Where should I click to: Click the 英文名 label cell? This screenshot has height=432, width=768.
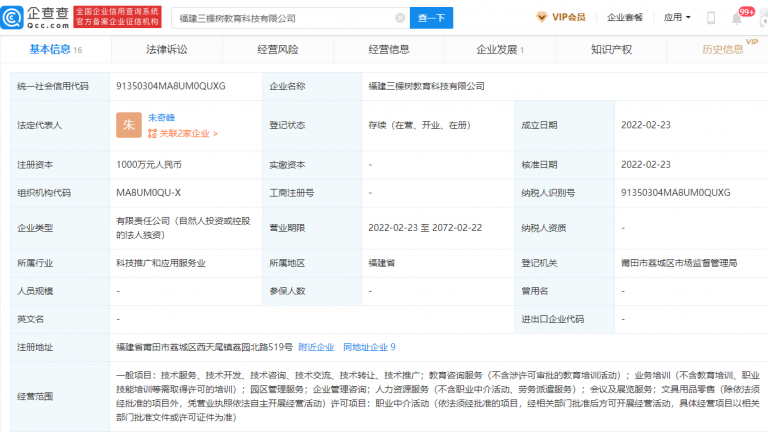pos(60,319)
